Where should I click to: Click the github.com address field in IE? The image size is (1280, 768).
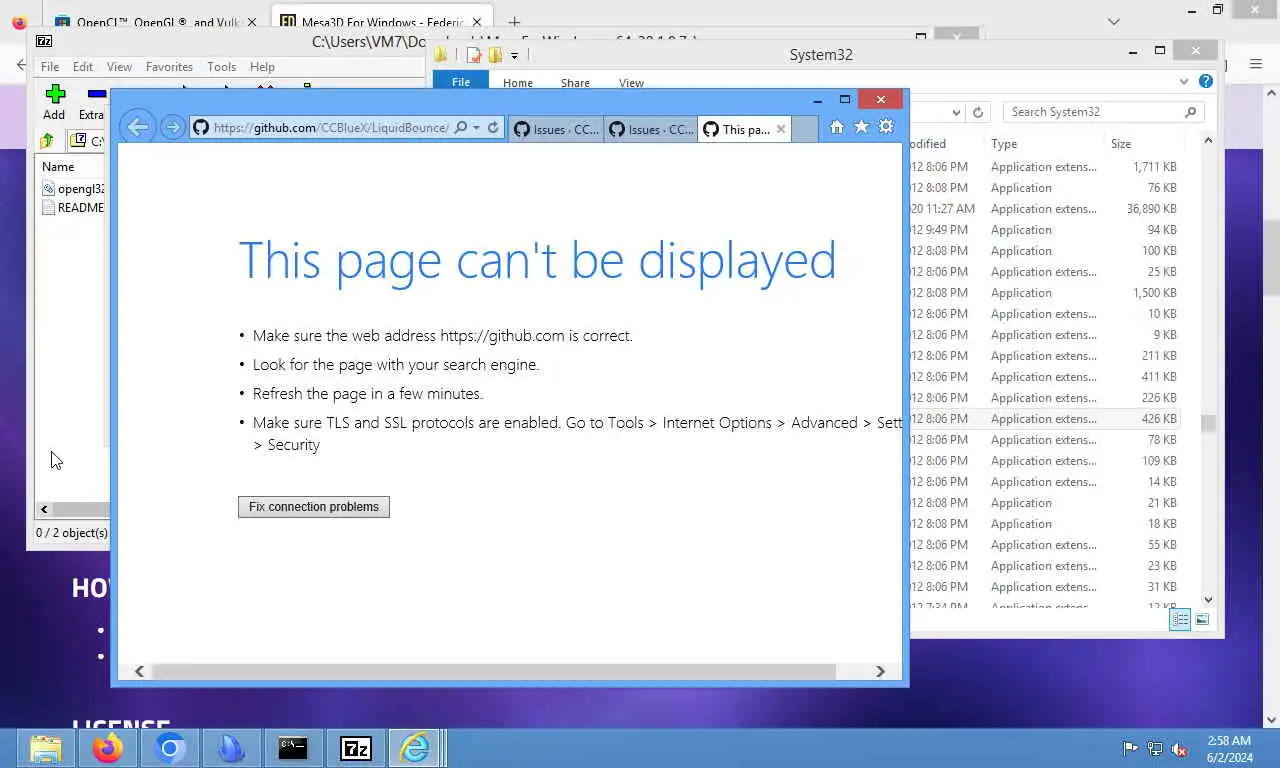click(330, 128)
